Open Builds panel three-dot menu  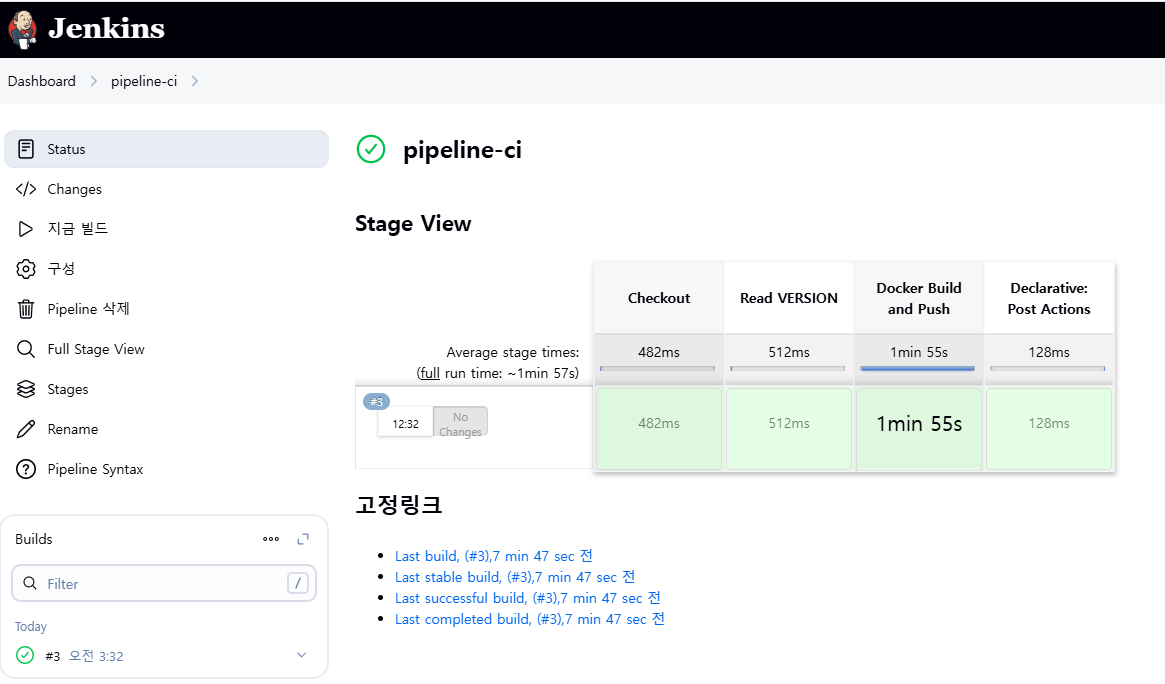tap(271, 539)
